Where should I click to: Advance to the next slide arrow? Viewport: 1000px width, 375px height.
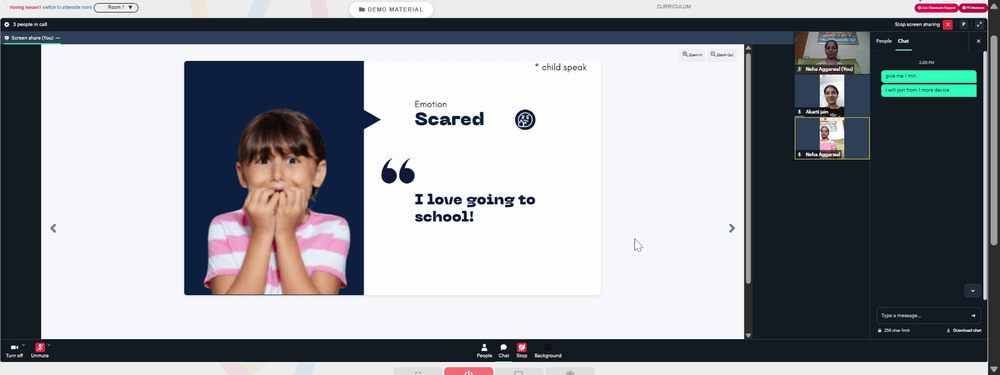732,228
